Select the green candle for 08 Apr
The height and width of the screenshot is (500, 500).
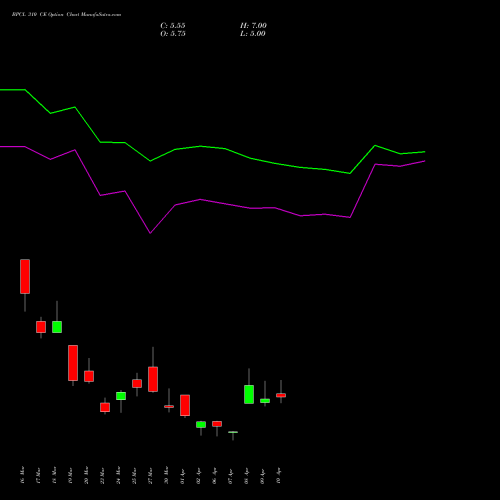(249, 394)
